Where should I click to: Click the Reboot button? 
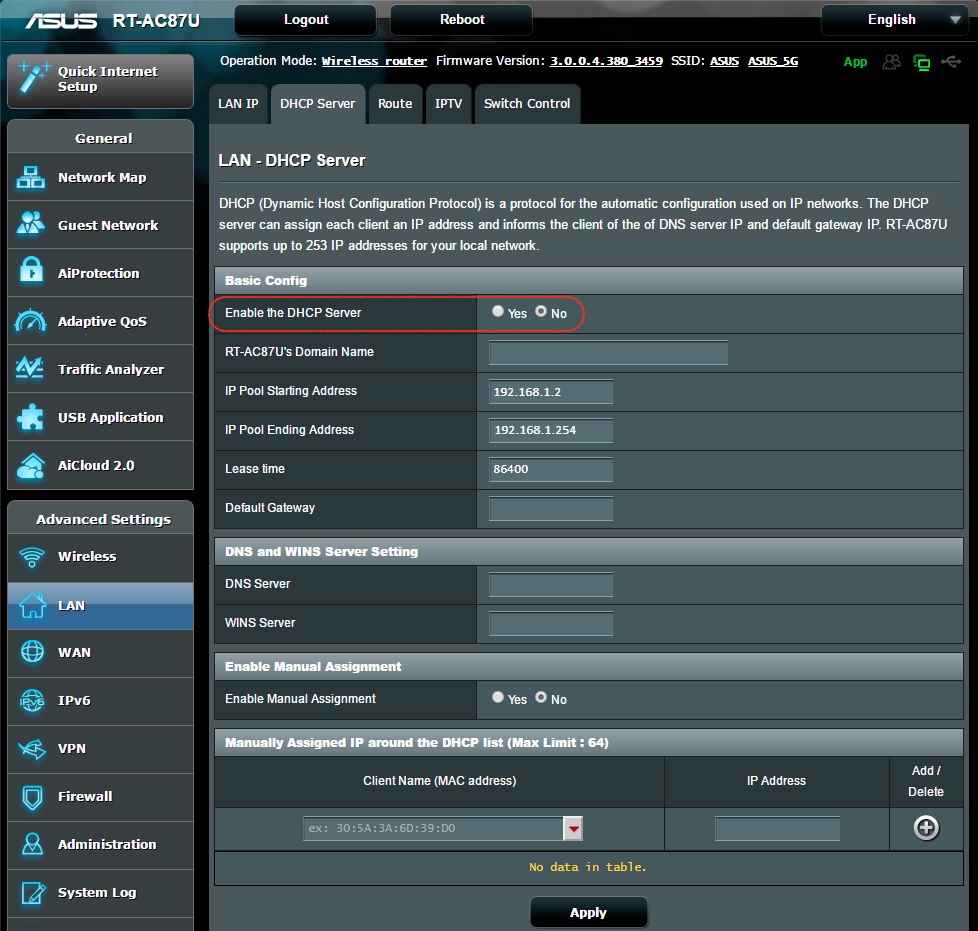[462, 20]
